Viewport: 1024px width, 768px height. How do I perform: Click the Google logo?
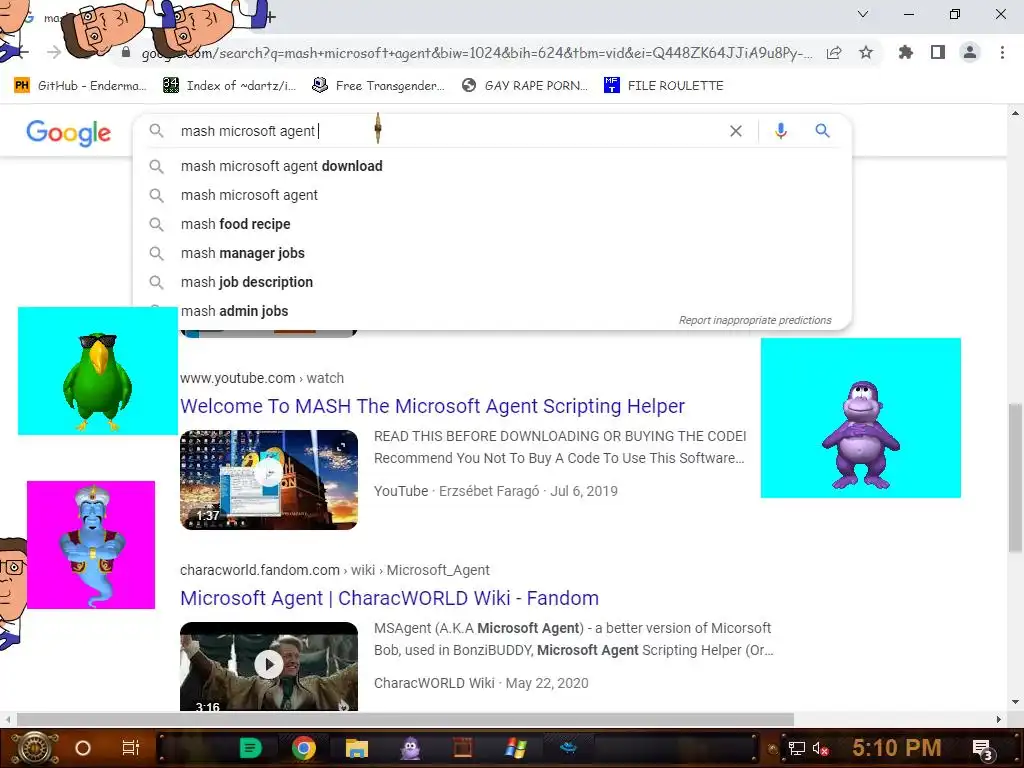[69, 133]
